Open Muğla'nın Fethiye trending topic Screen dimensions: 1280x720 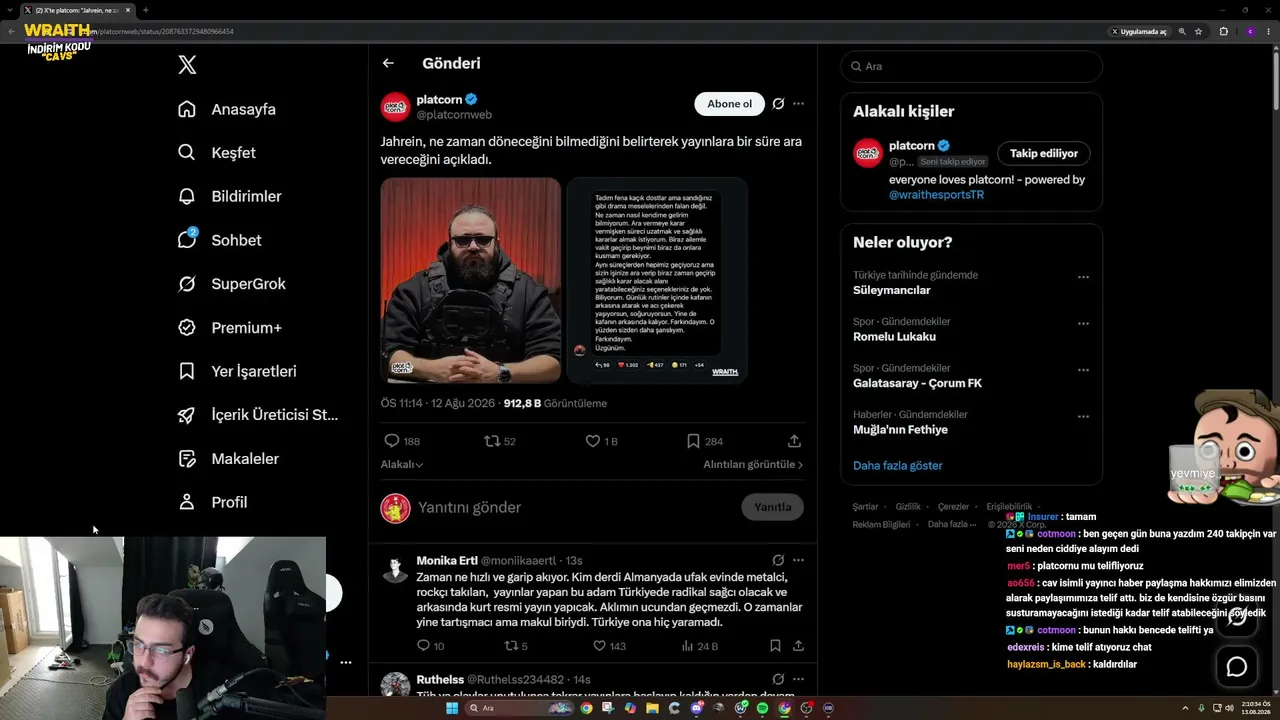click(900, 430)
